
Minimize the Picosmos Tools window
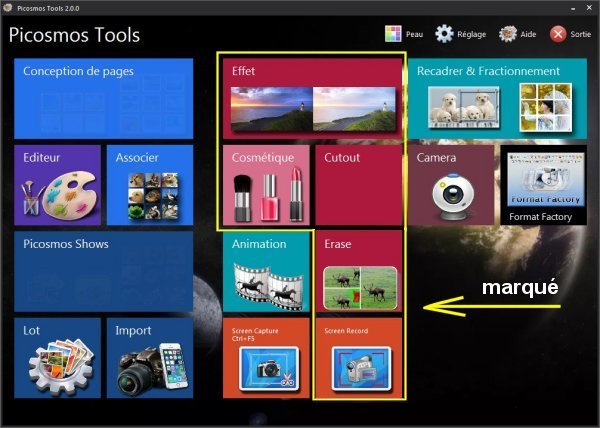point(573,8)
